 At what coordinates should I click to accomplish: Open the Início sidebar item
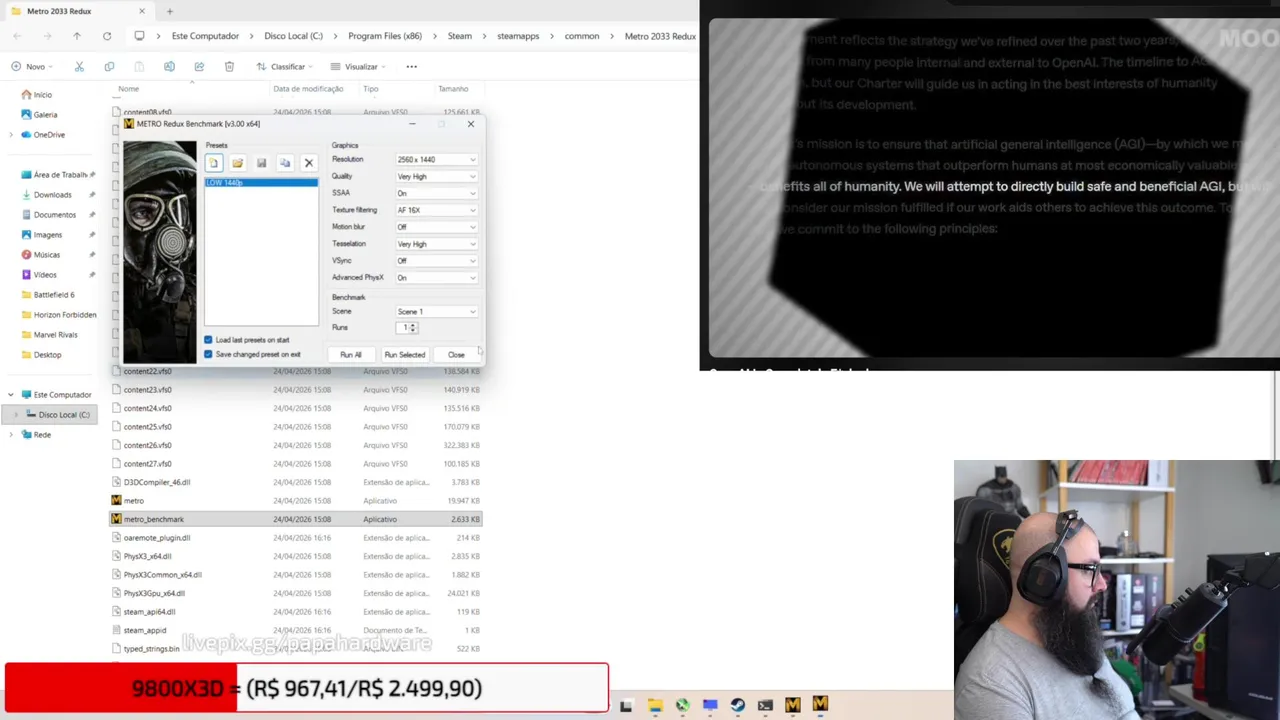tap(42, 95)
